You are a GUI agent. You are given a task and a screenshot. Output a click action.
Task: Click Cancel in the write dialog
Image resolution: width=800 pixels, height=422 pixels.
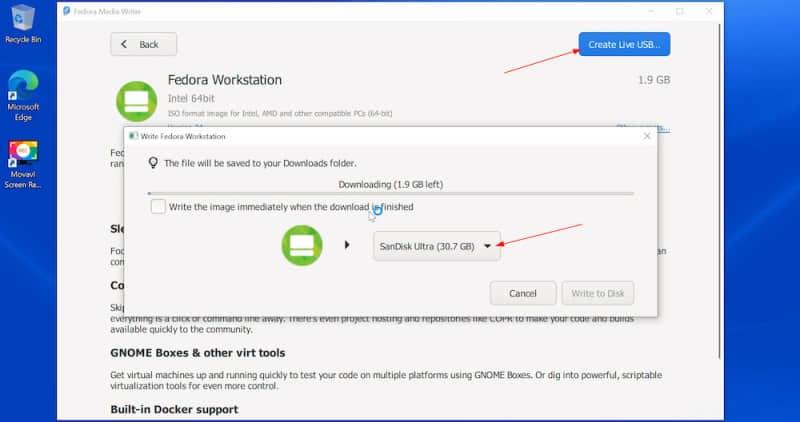pyautogui.click(x=522, y=293)
